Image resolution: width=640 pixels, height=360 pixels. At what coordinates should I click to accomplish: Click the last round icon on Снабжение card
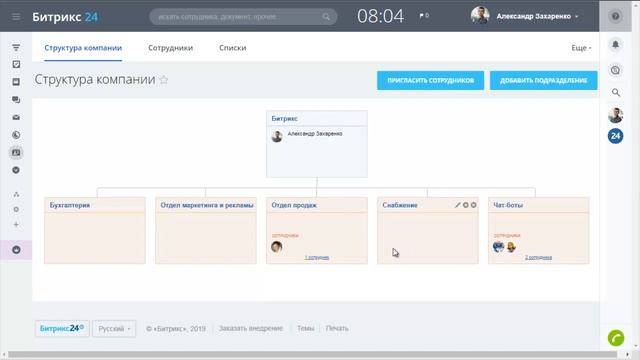point(473,205)
